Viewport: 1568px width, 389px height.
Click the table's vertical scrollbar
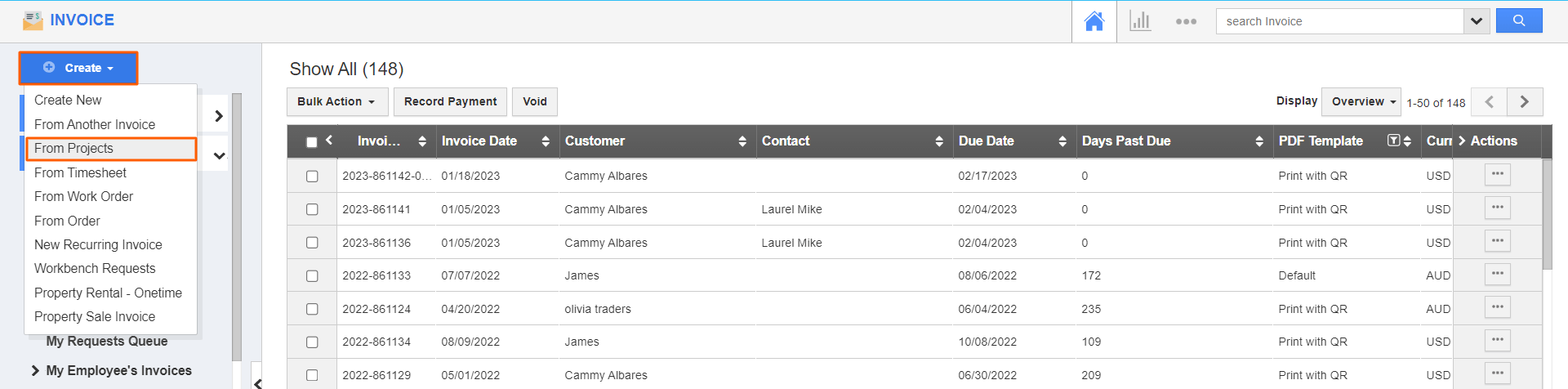1547,214
